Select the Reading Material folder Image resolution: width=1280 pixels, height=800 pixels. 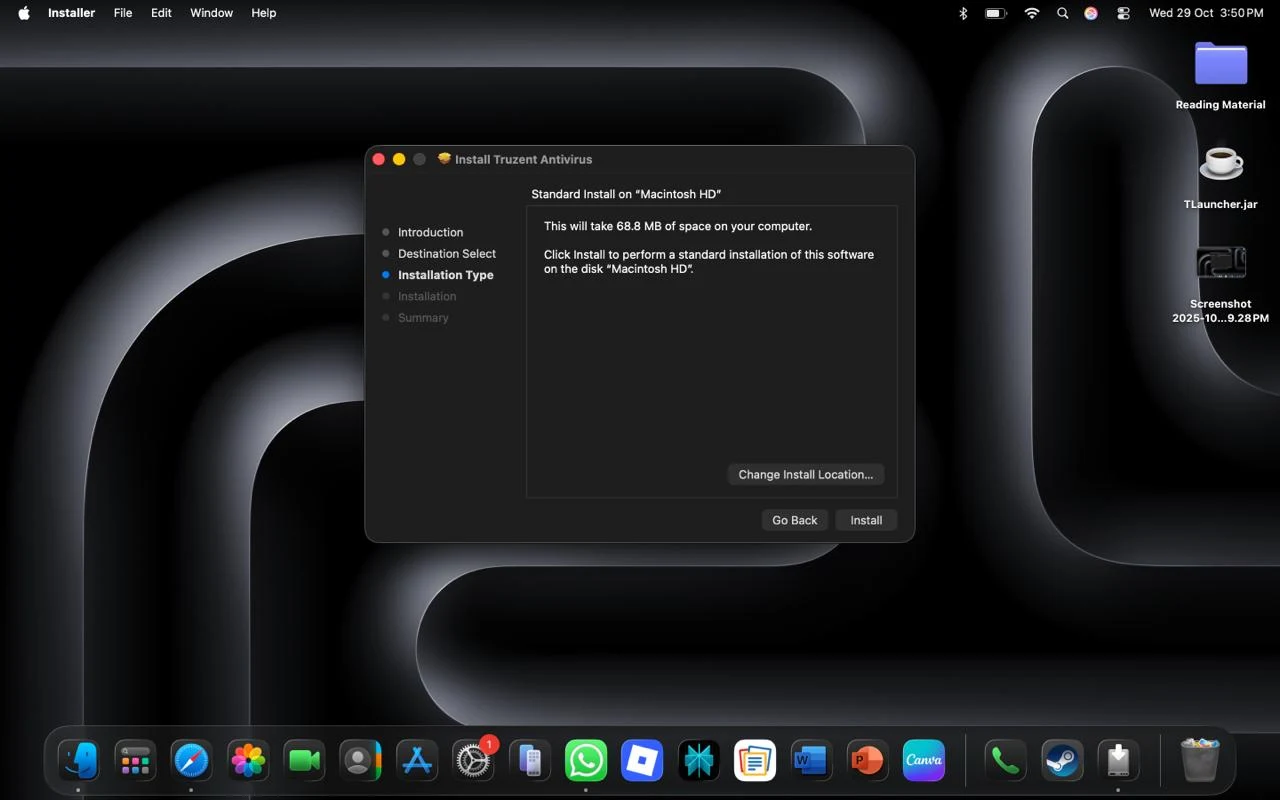[x=1221, y=65]
